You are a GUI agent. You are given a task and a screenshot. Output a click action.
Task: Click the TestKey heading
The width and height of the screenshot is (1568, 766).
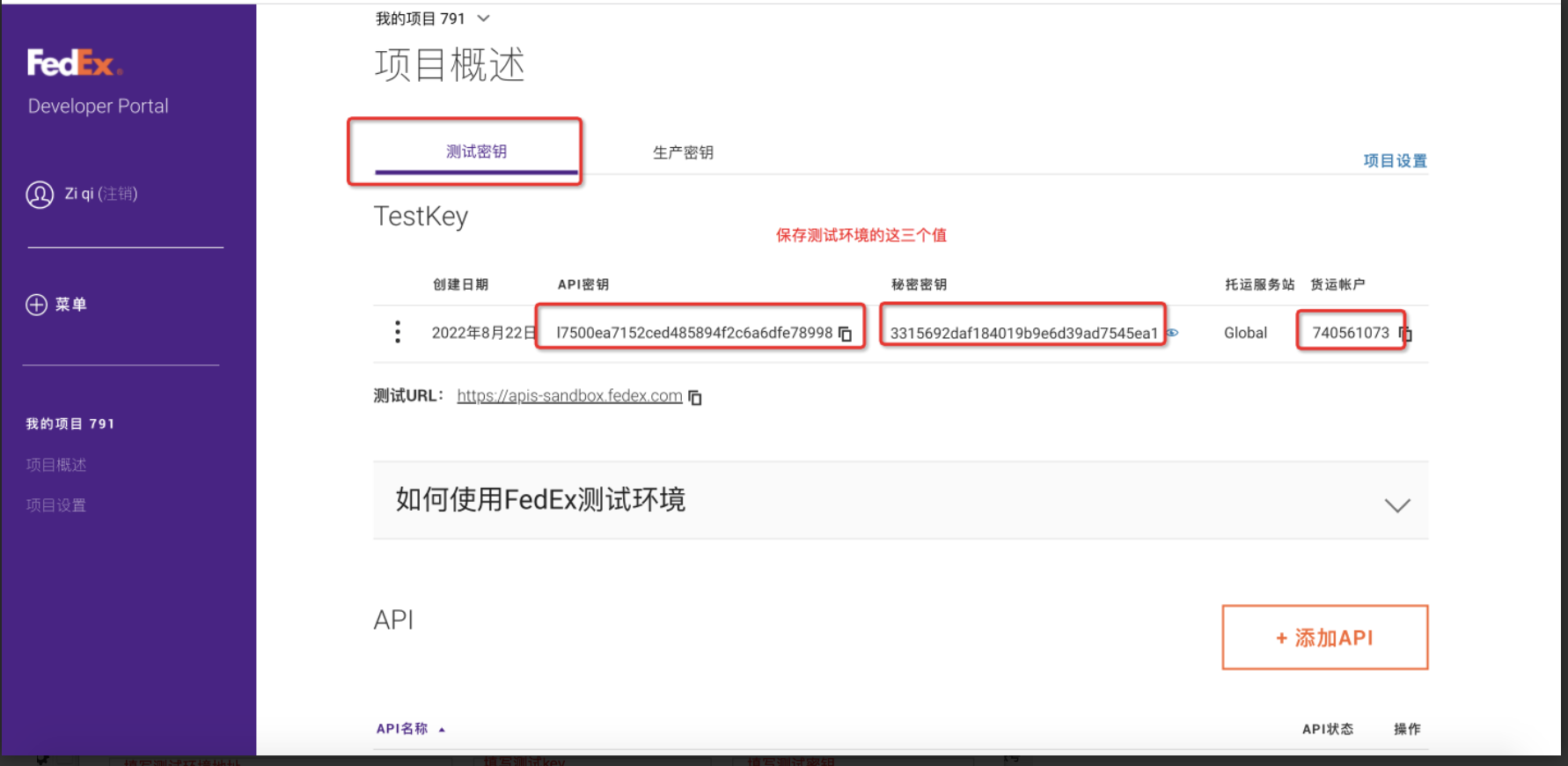click(421, 217)
